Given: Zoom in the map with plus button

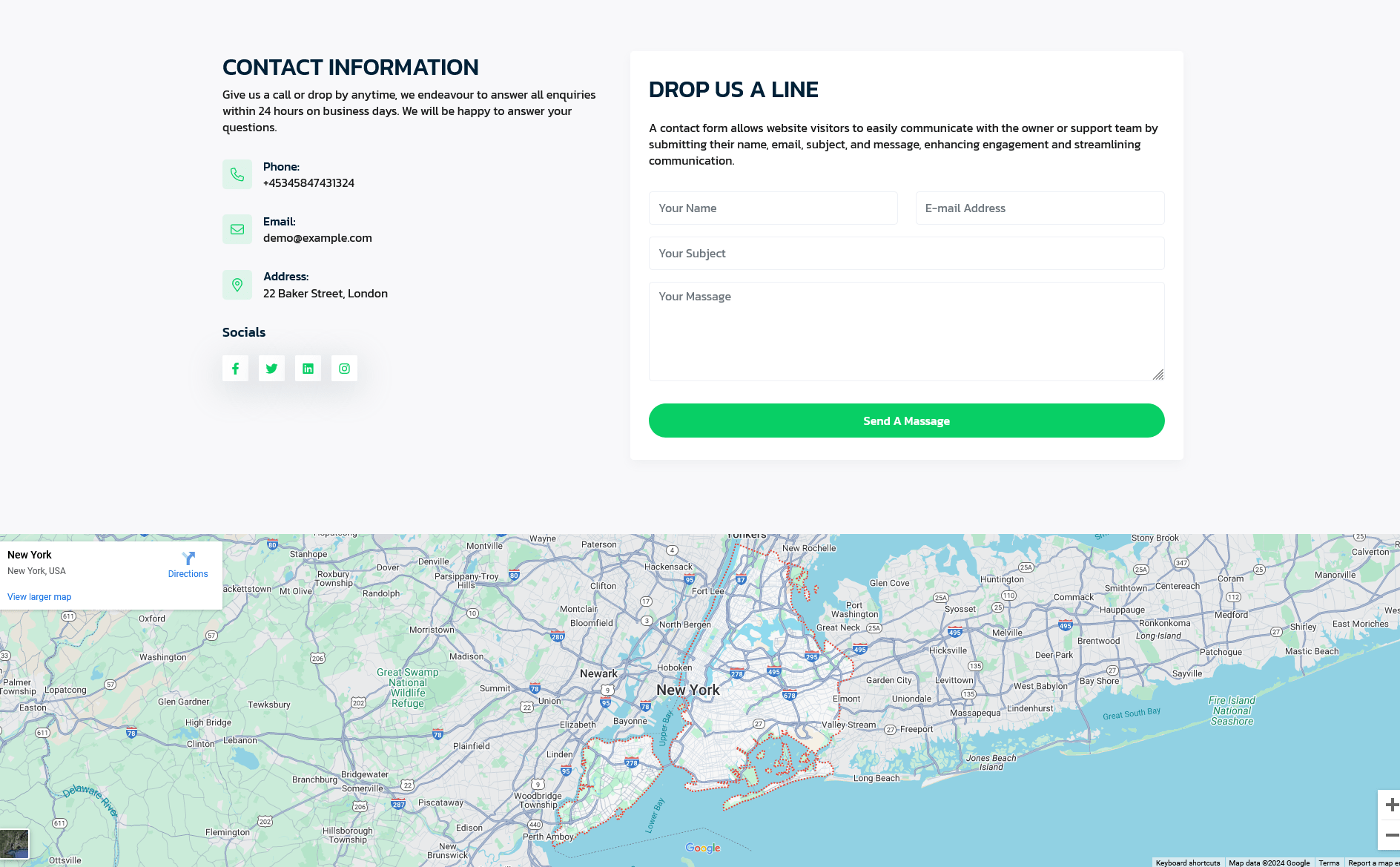Looking at the screenshot, I should 1391,805.
